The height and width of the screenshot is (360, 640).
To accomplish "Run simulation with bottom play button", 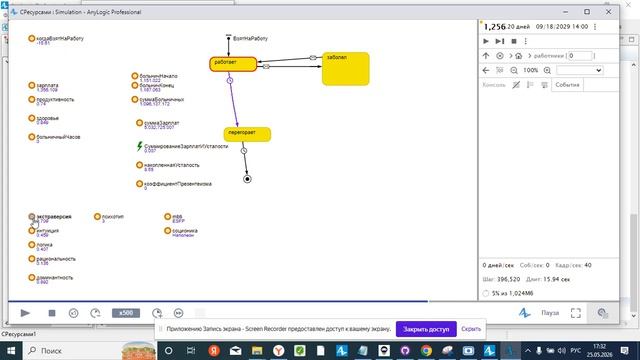I will click(25, 313).
